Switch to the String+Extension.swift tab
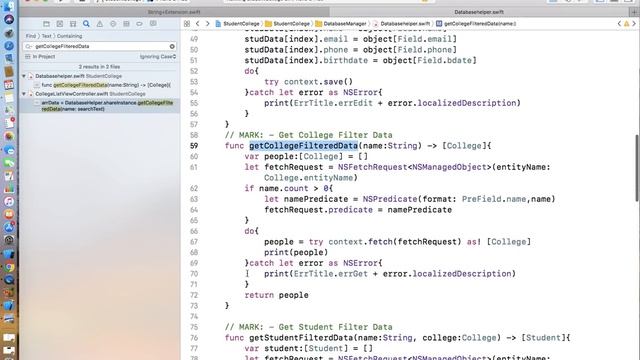The width and height of the screenshot is (640, 360). (x=174, y=12)
